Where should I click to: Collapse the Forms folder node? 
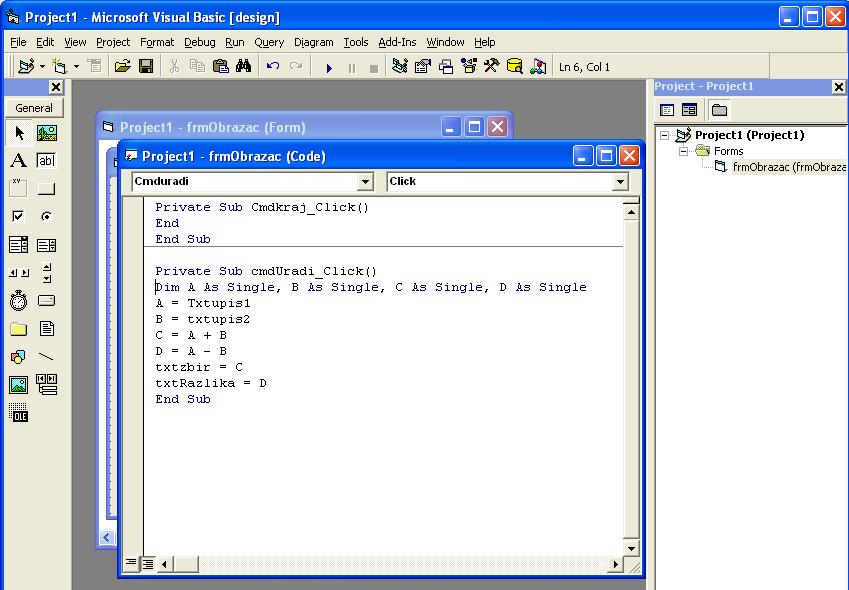coord(684,151)
